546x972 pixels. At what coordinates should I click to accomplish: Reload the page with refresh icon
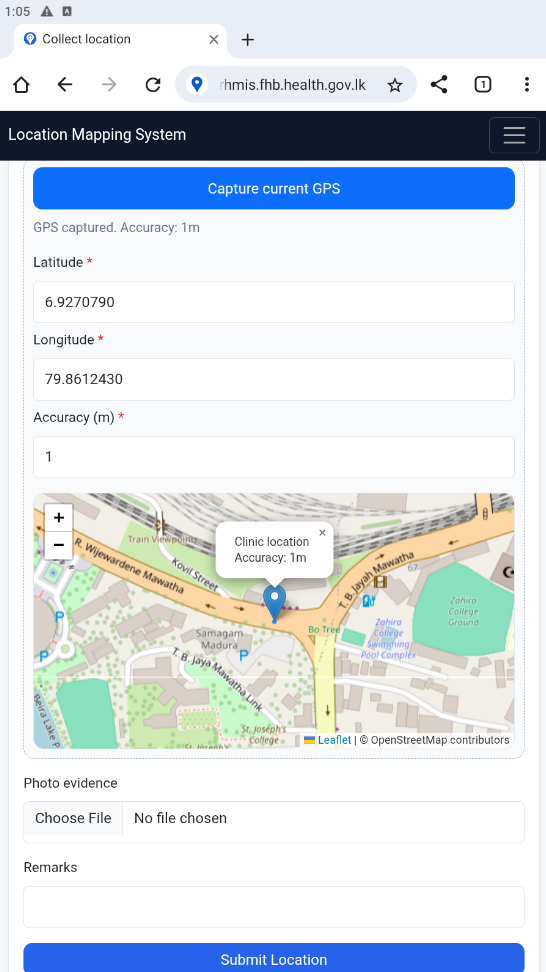(153, 85)
